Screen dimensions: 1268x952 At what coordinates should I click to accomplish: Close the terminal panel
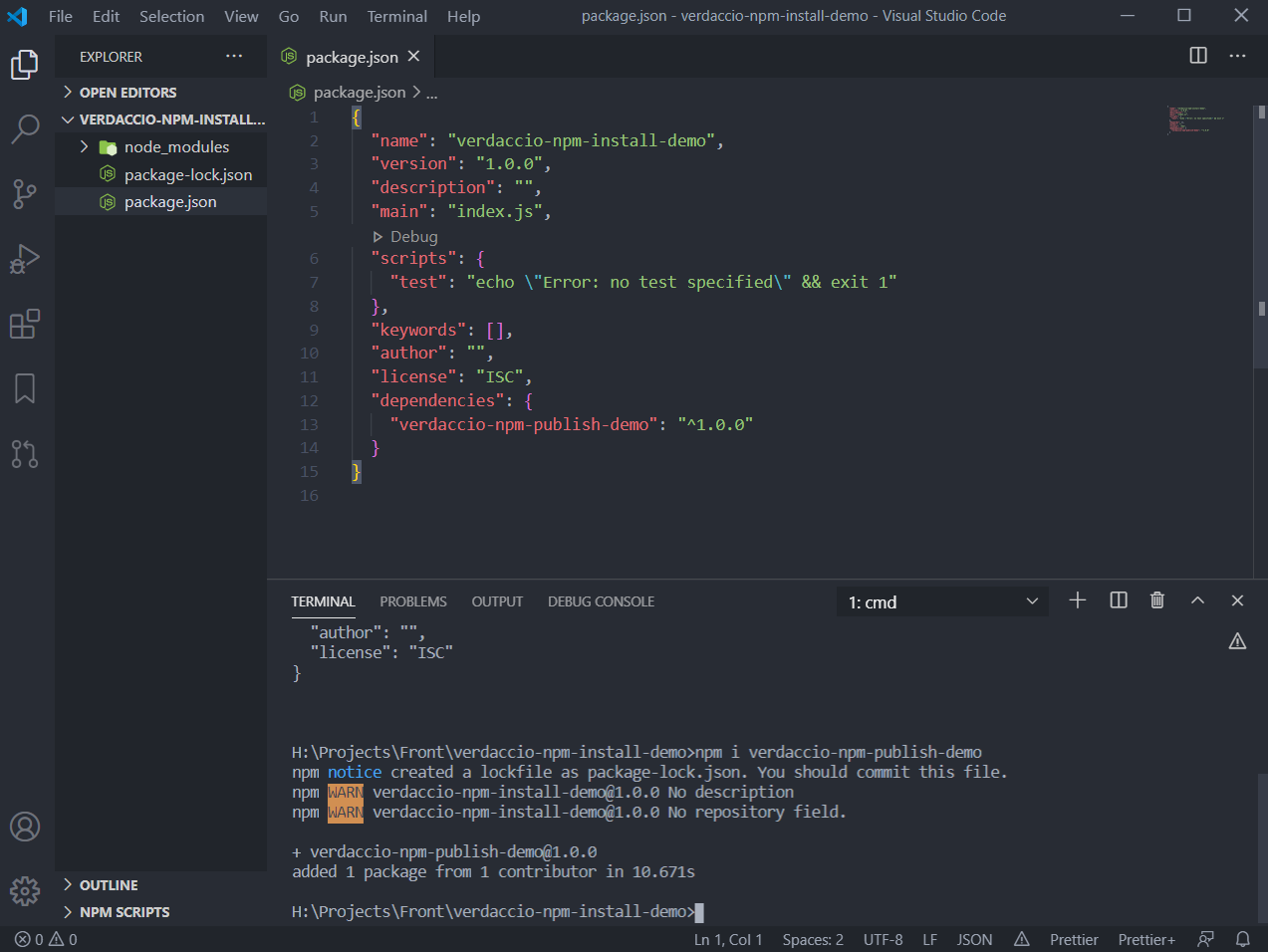(x=1237, y=600)
